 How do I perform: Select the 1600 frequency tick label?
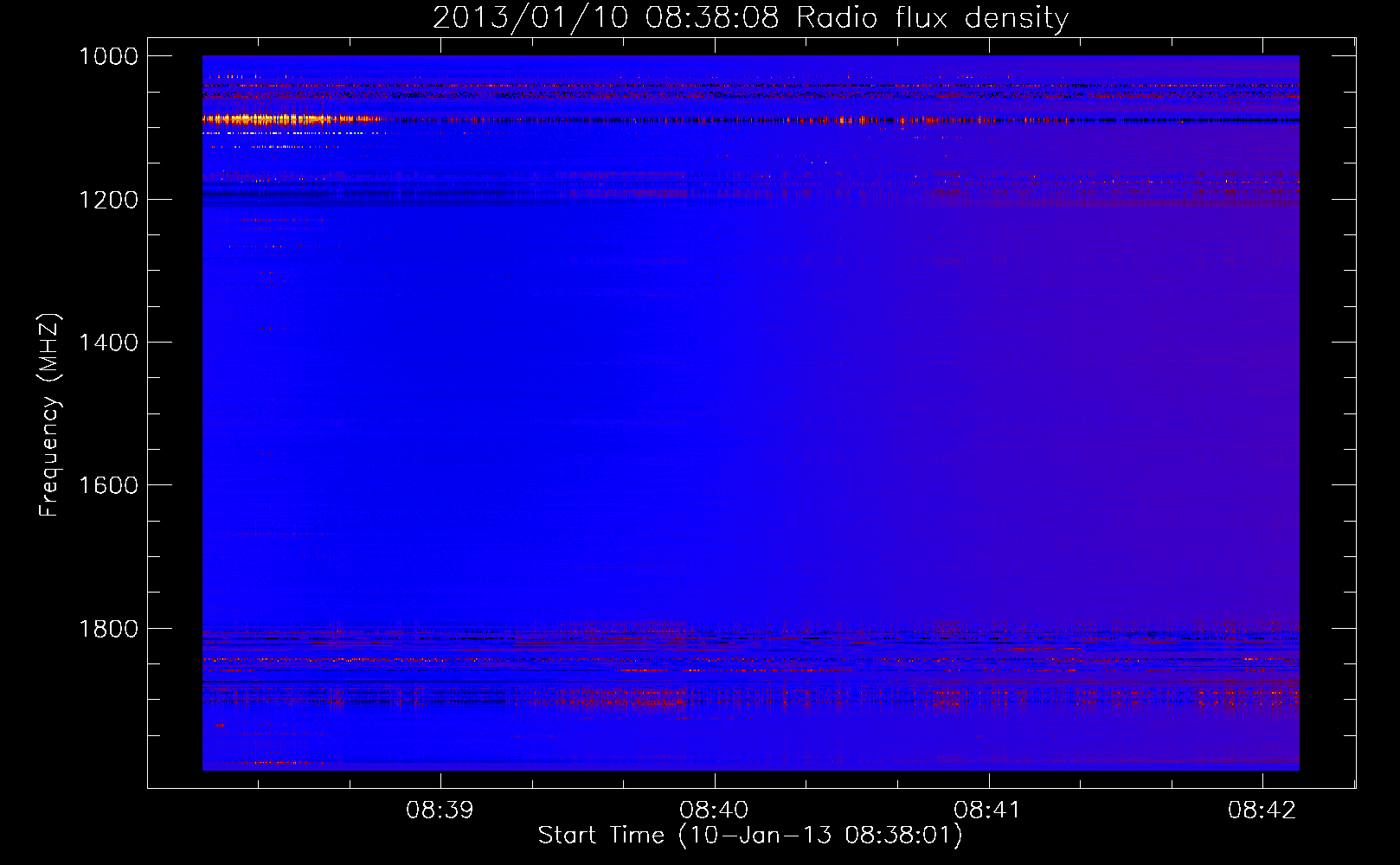coord(108,485)
